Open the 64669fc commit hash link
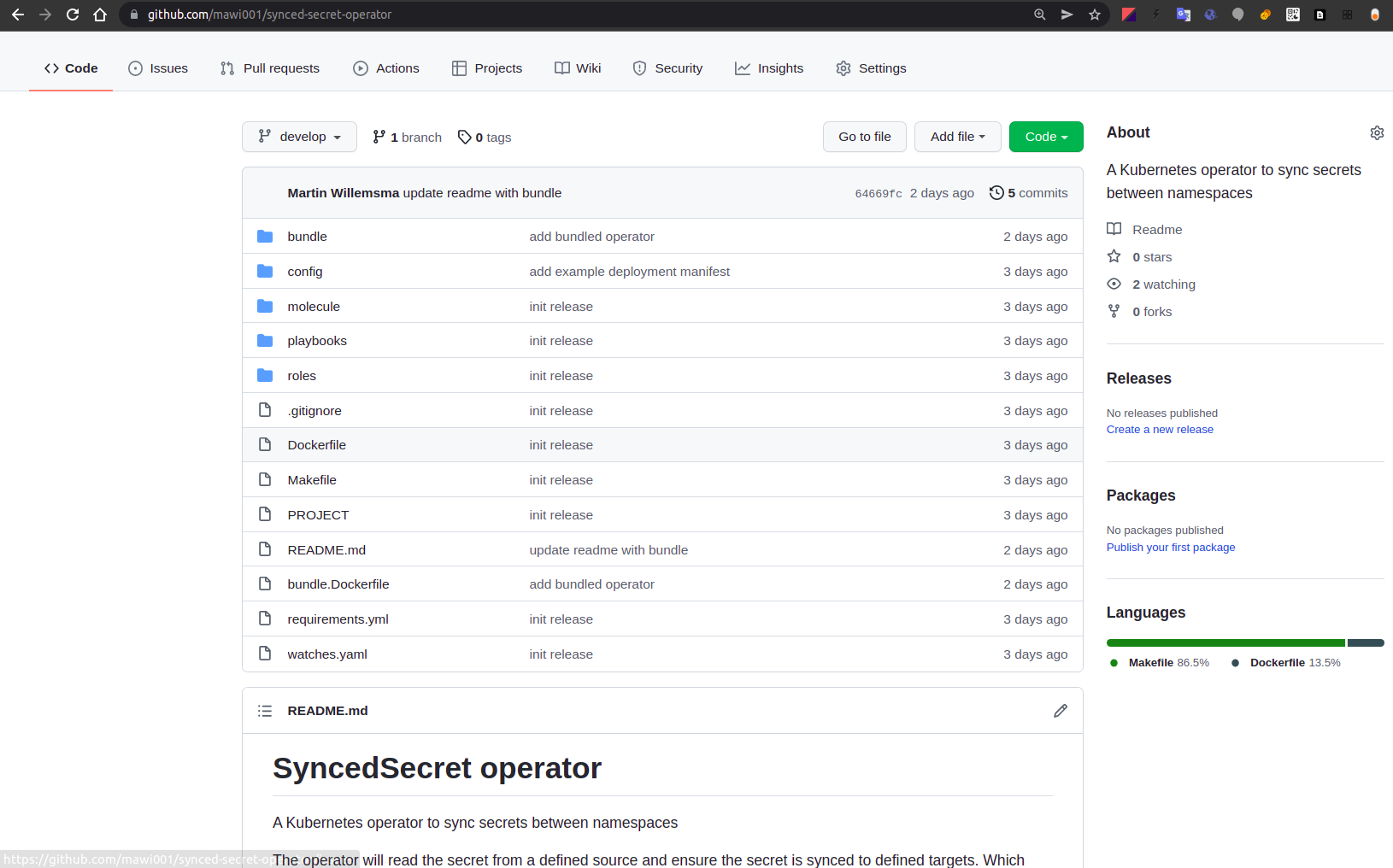 (878, 194)
